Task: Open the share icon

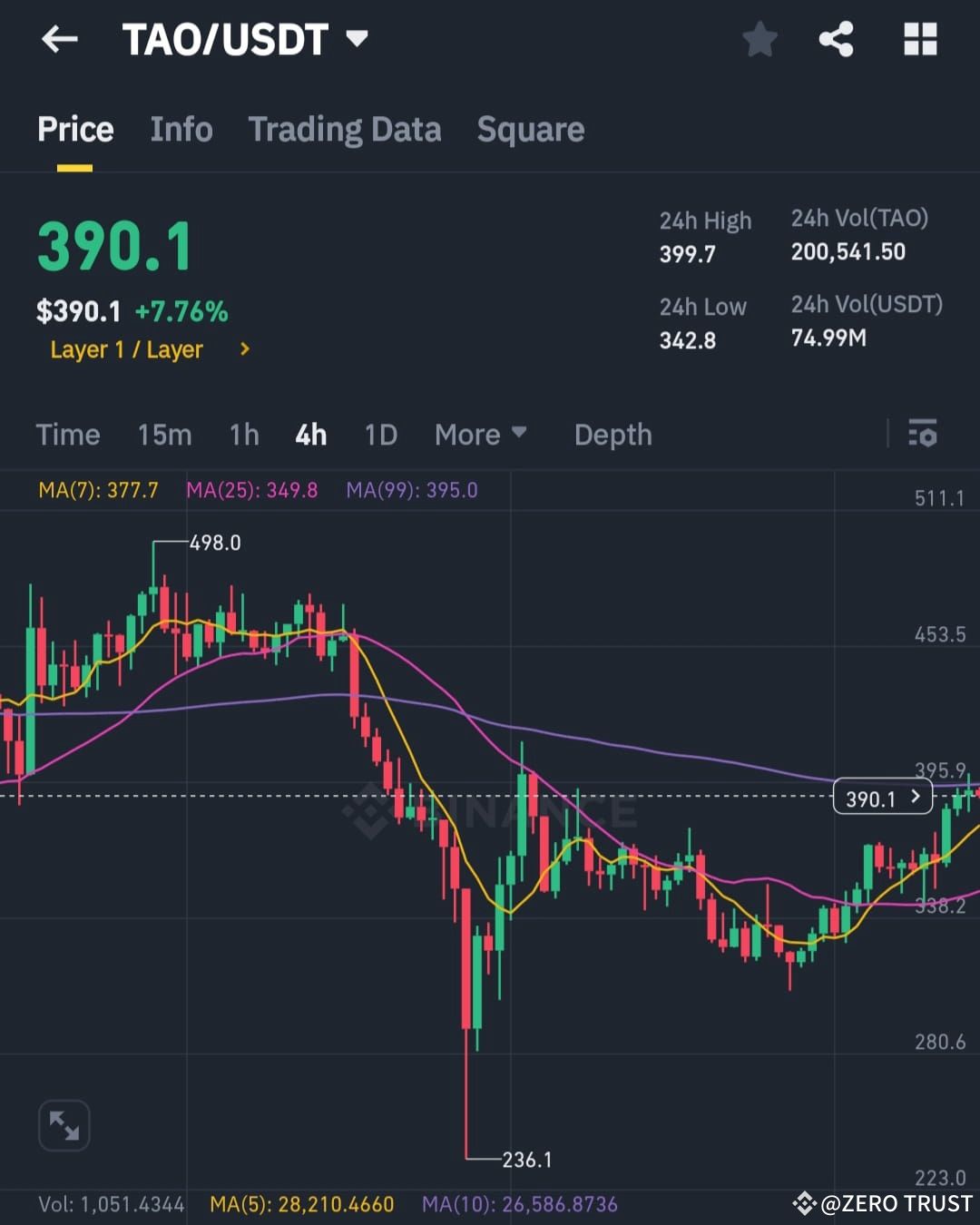Action: (x=836, y=39)
